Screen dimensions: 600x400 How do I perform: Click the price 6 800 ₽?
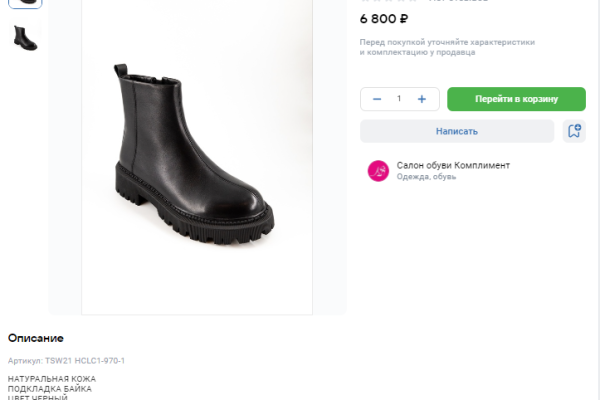[x=385, y=18]
